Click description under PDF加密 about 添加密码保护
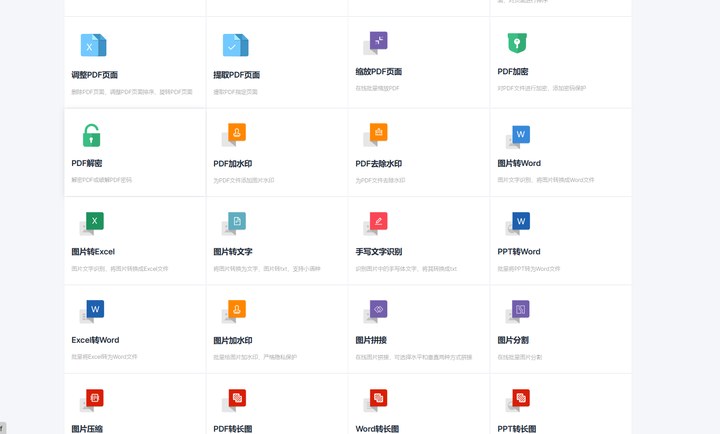Screen dimensions: 720x434 [542, 88]
